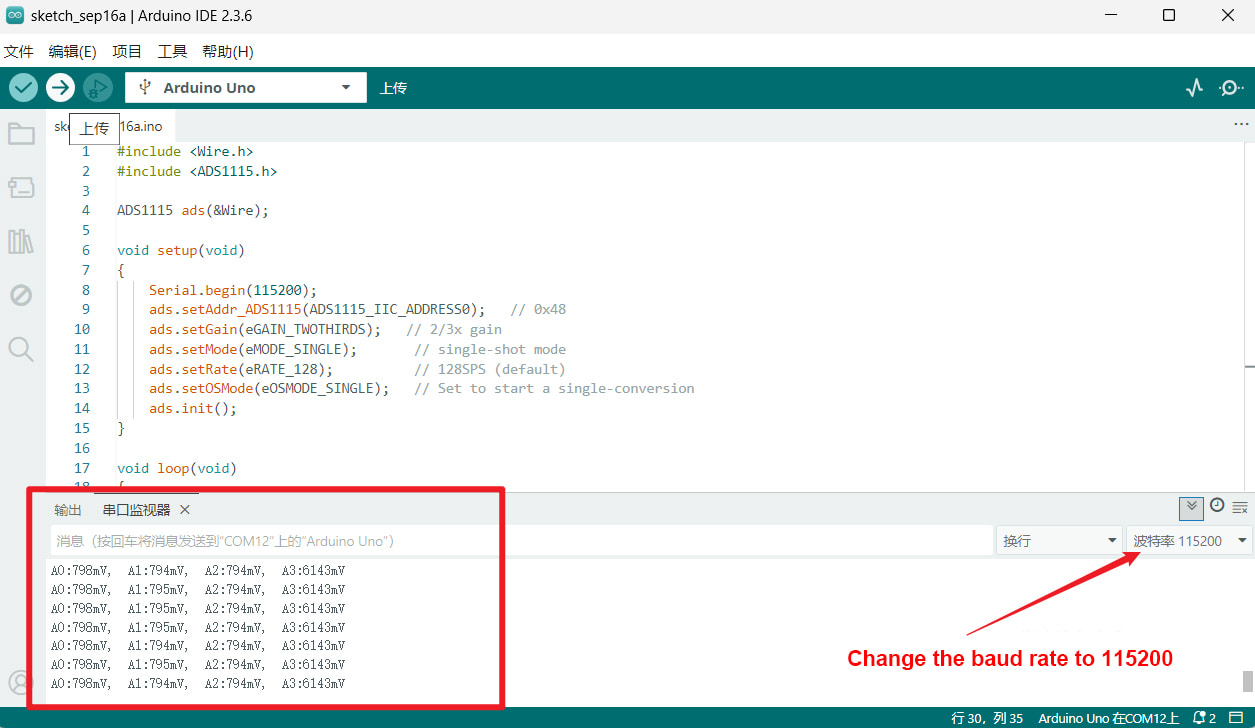Click the Verify checkmark button
The height and width of the screenshot is (728, 1255).
click(24, 88)
